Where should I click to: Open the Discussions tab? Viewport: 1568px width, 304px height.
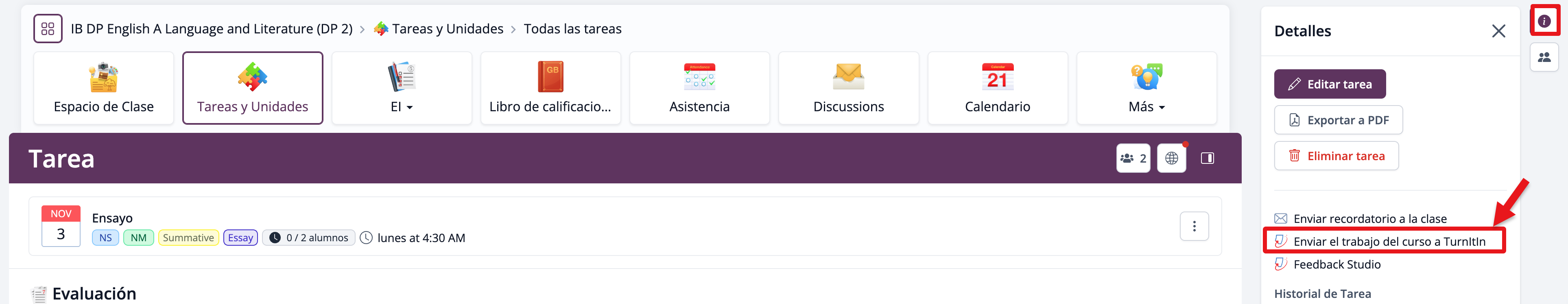(849, 88)
